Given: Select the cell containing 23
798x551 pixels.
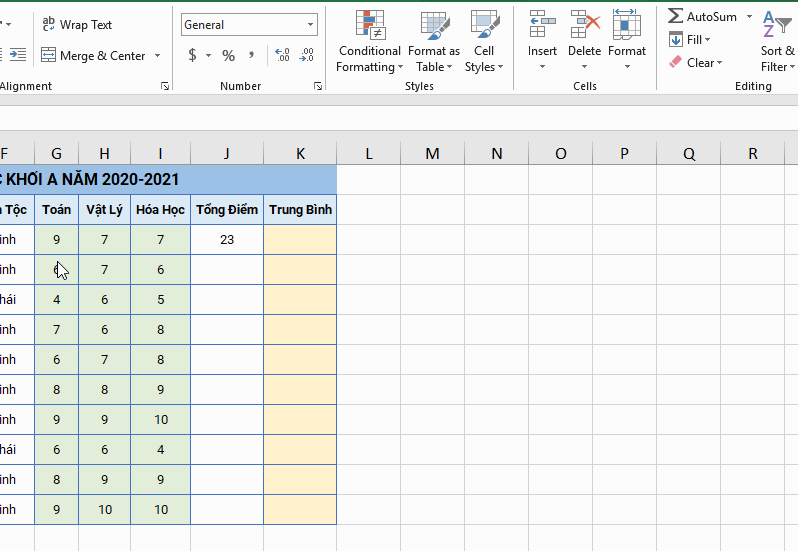Looking at the screenshot, I should click(227, 240).
